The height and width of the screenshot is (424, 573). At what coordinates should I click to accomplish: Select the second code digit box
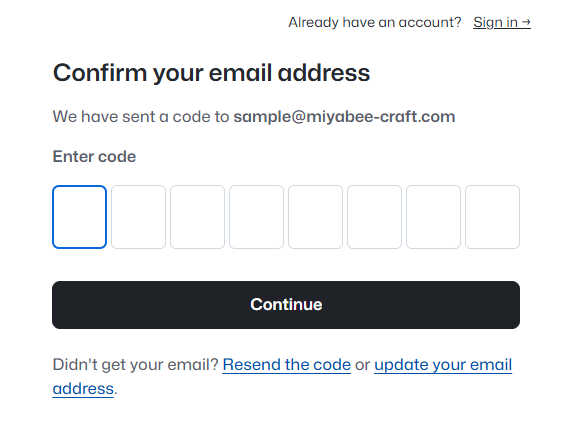138,217
